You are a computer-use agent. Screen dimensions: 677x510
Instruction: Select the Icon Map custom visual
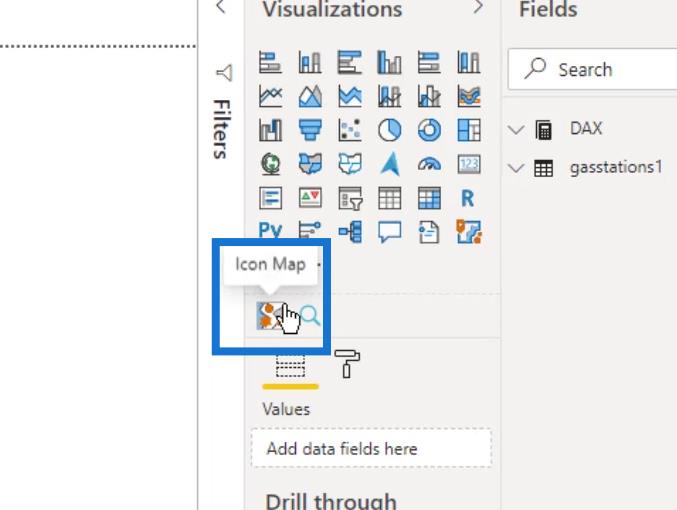[270, 316]
